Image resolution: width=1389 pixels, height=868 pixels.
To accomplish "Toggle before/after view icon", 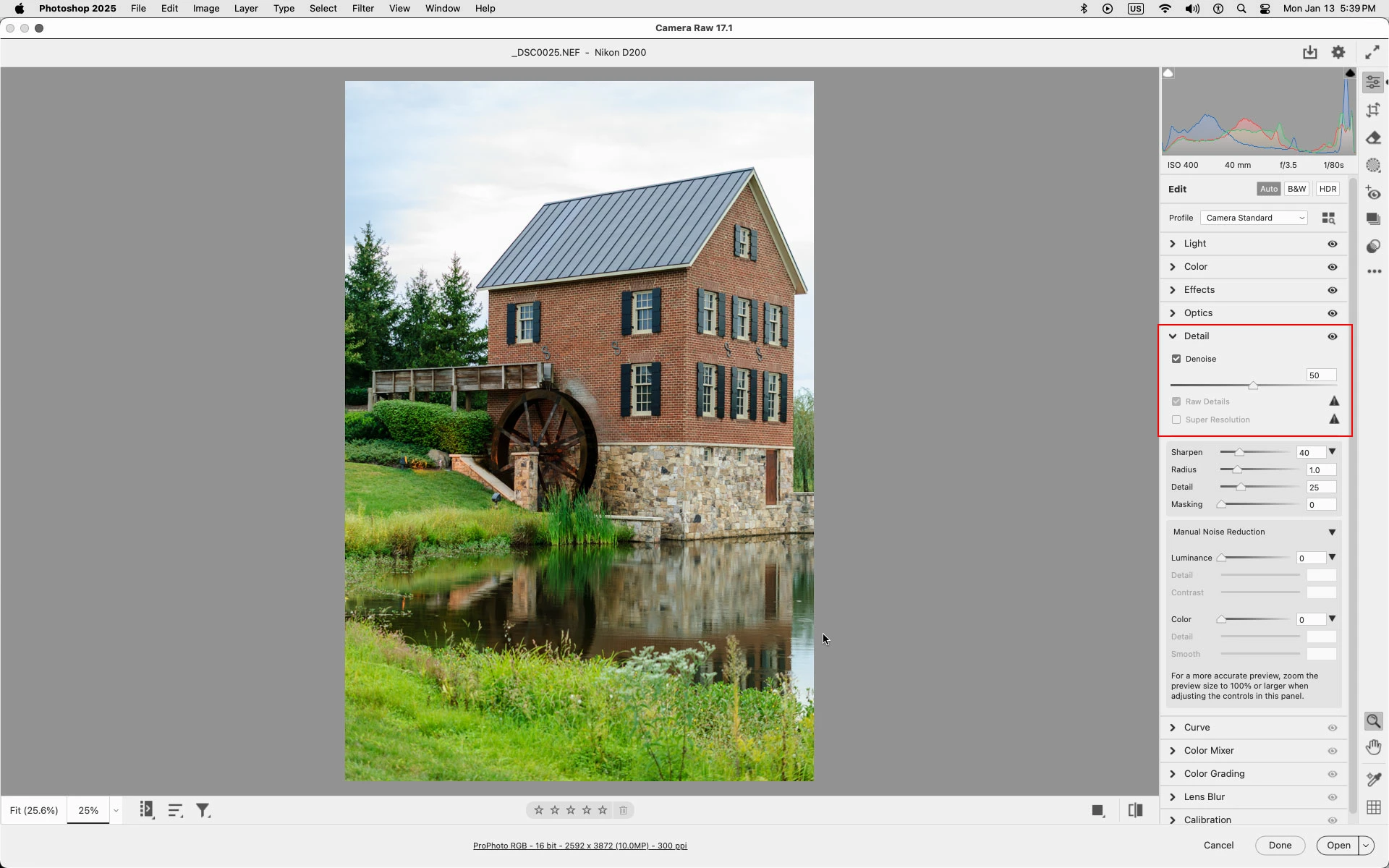I will click(1135, 811).
